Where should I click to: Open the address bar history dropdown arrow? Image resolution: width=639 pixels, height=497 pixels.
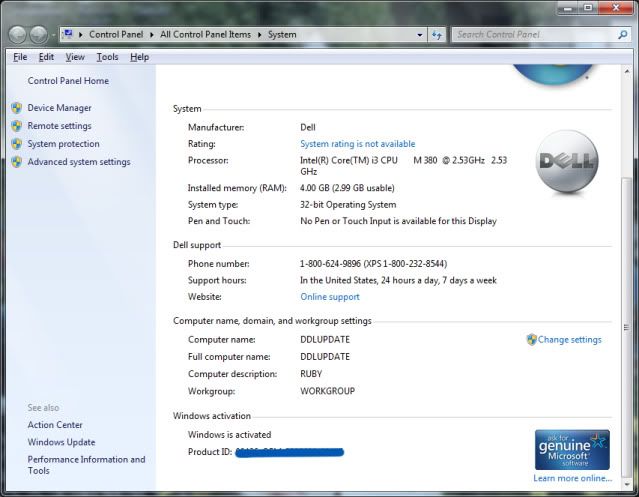coord(420,35)
